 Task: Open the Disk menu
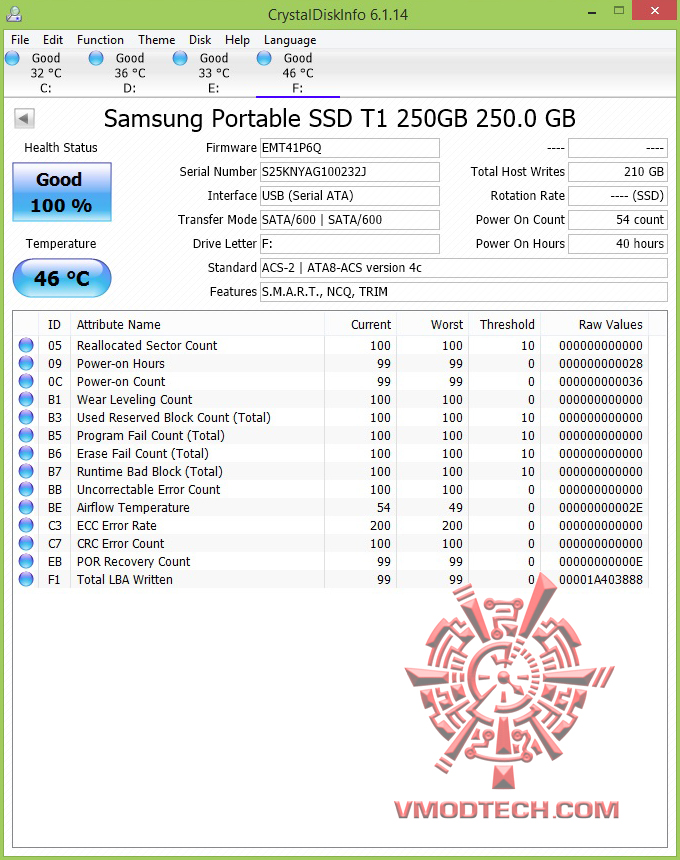pos(200,40)
